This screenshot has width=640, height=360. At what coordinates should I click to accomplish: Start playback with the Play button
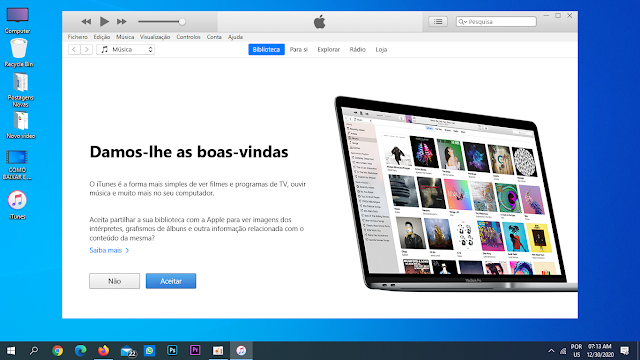[x=104, y=21]
